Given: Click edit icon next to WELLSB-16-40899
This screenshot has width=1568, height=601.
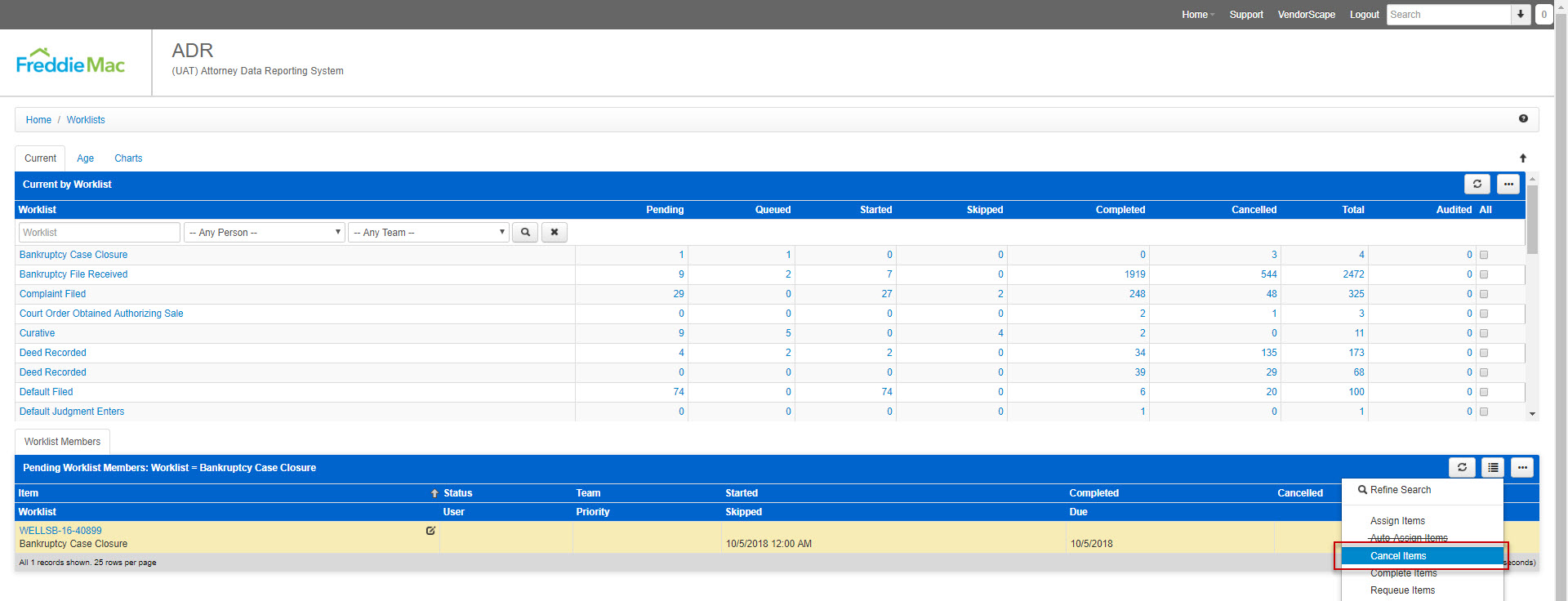Looking at the screenshot, I should [x=430, y=531].
